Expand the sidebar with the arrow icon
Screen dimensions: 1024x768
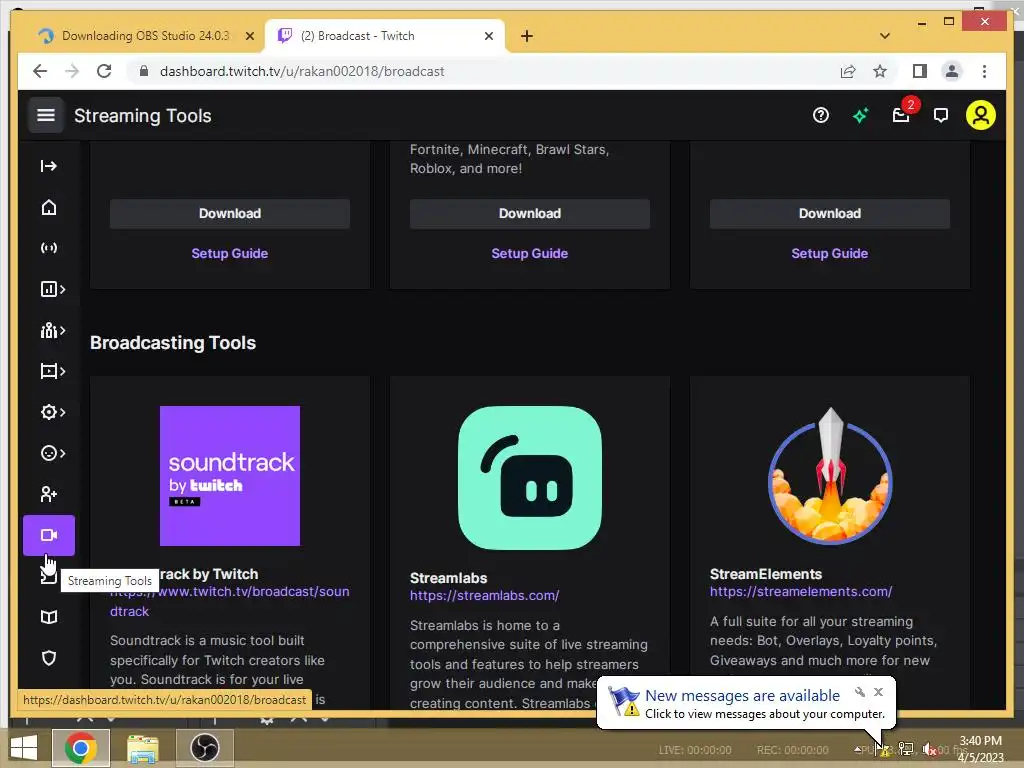[48, 166]
